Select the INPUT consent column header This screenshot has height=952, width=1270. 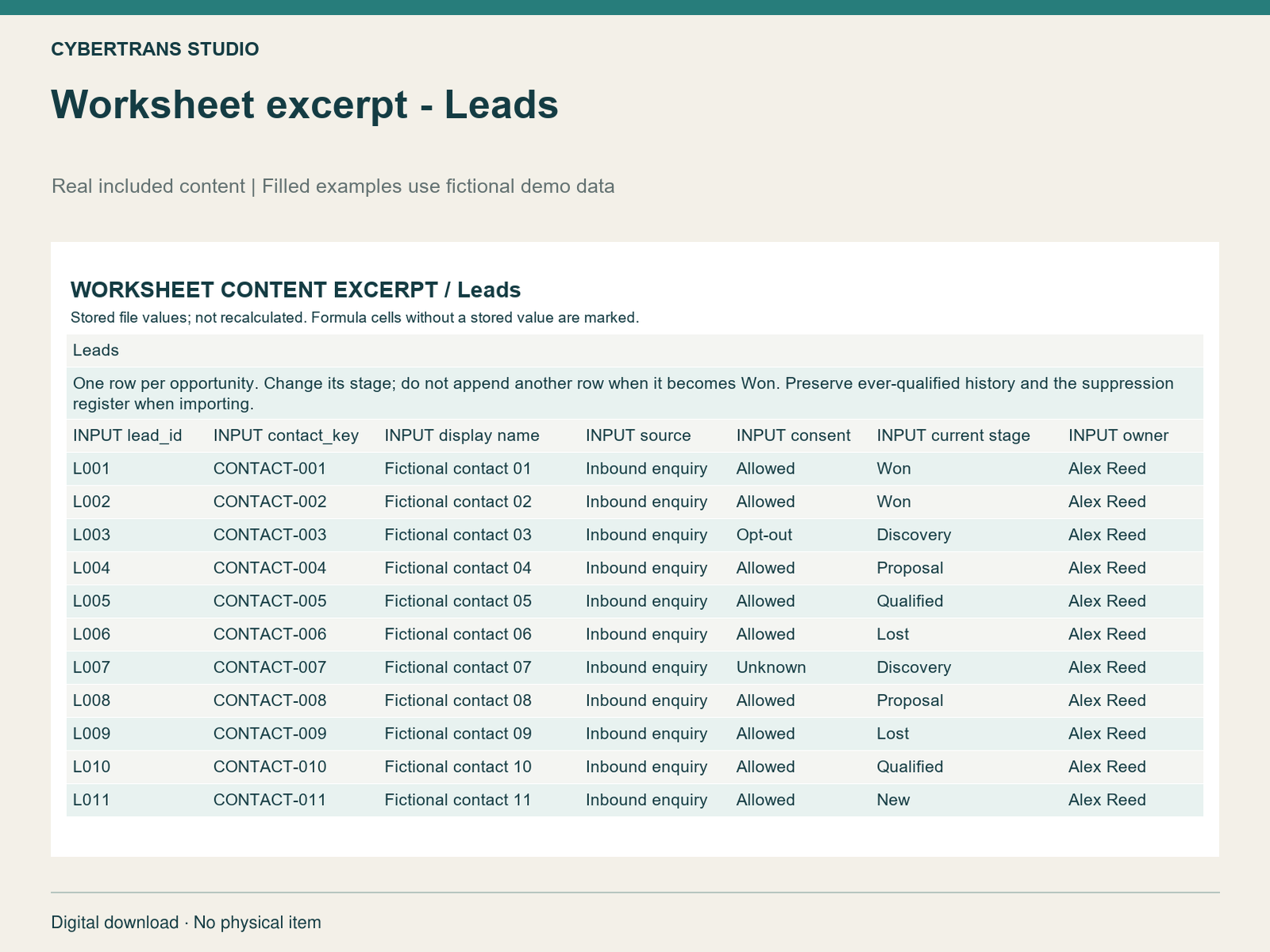(794, 436)
